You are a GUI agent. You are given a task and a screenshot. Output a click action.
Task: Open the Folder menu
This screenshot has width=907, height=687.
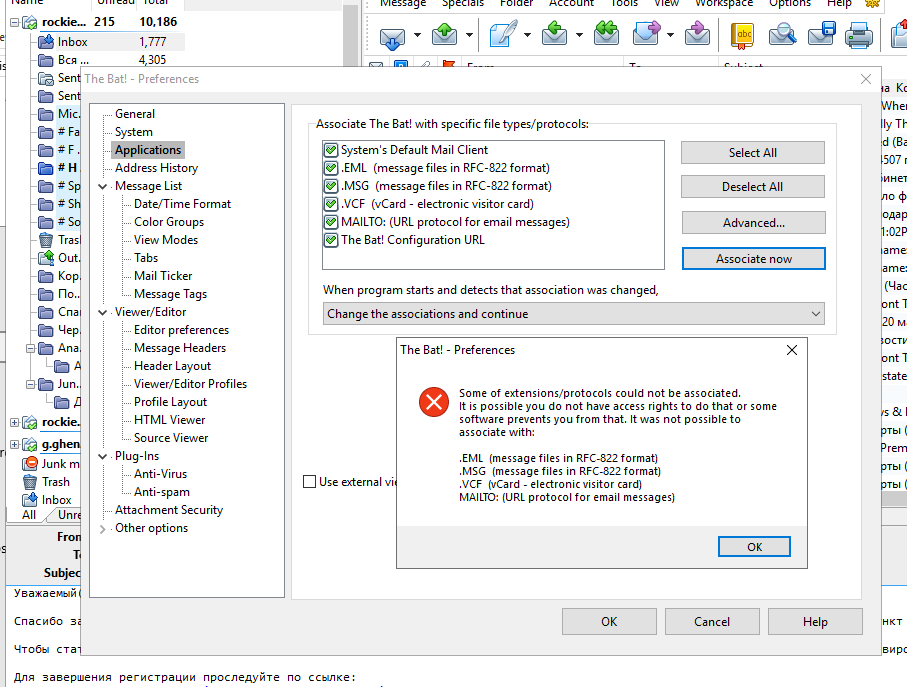516,3
